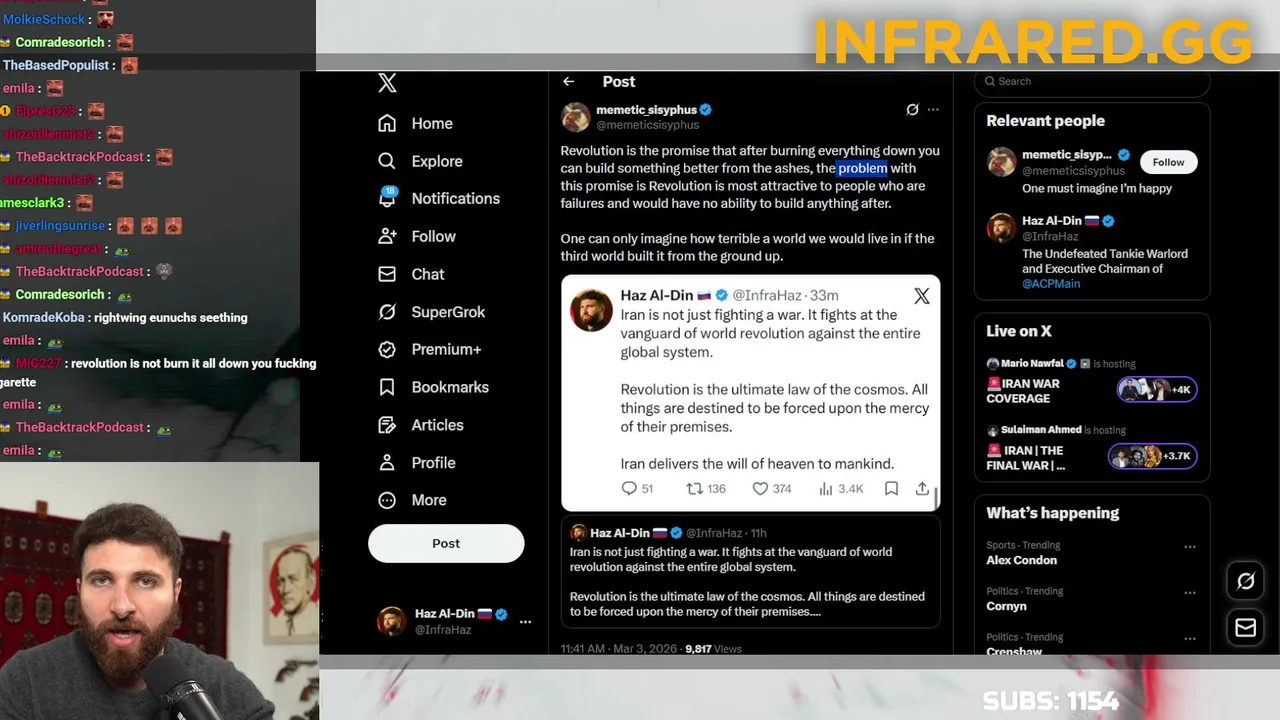Click memetic_sisyphus avatar on the post
The height and width of the screenshot is (720, 1280).
pos(575,117)
